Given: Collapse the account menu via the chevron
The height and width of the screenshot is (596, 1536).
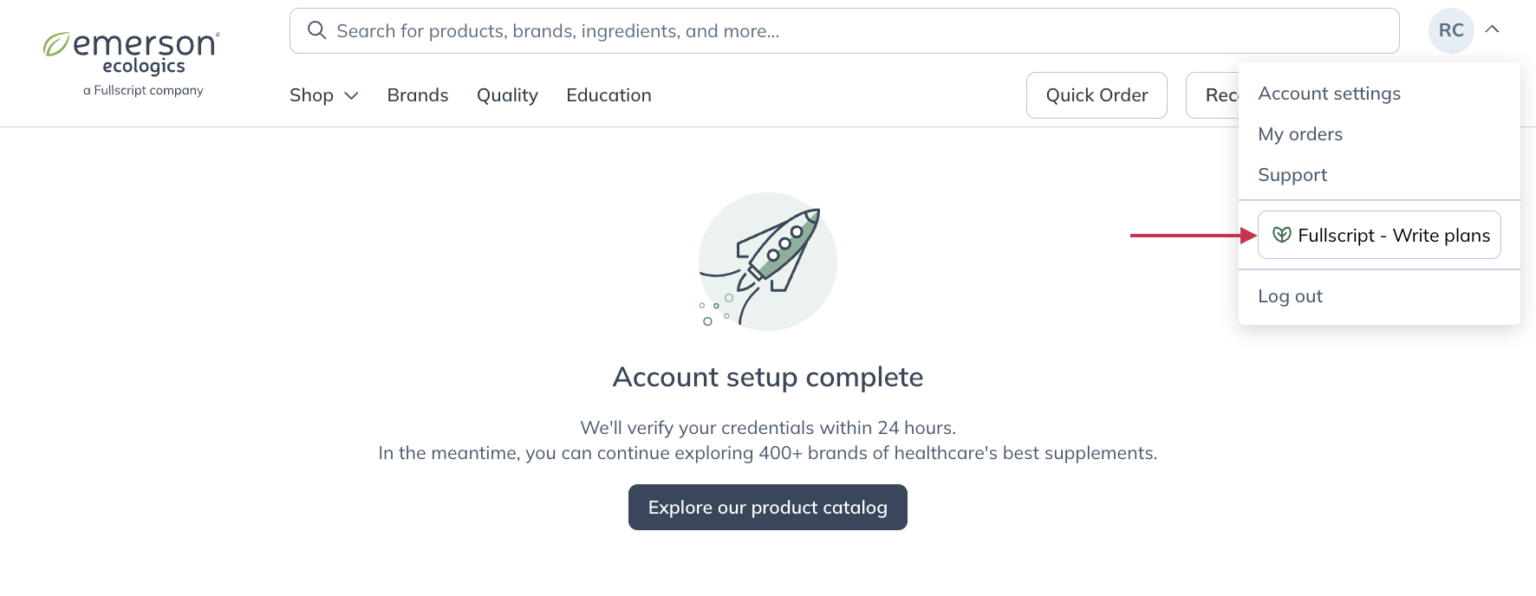Looking at the screenshot, I should point(1492,29).
